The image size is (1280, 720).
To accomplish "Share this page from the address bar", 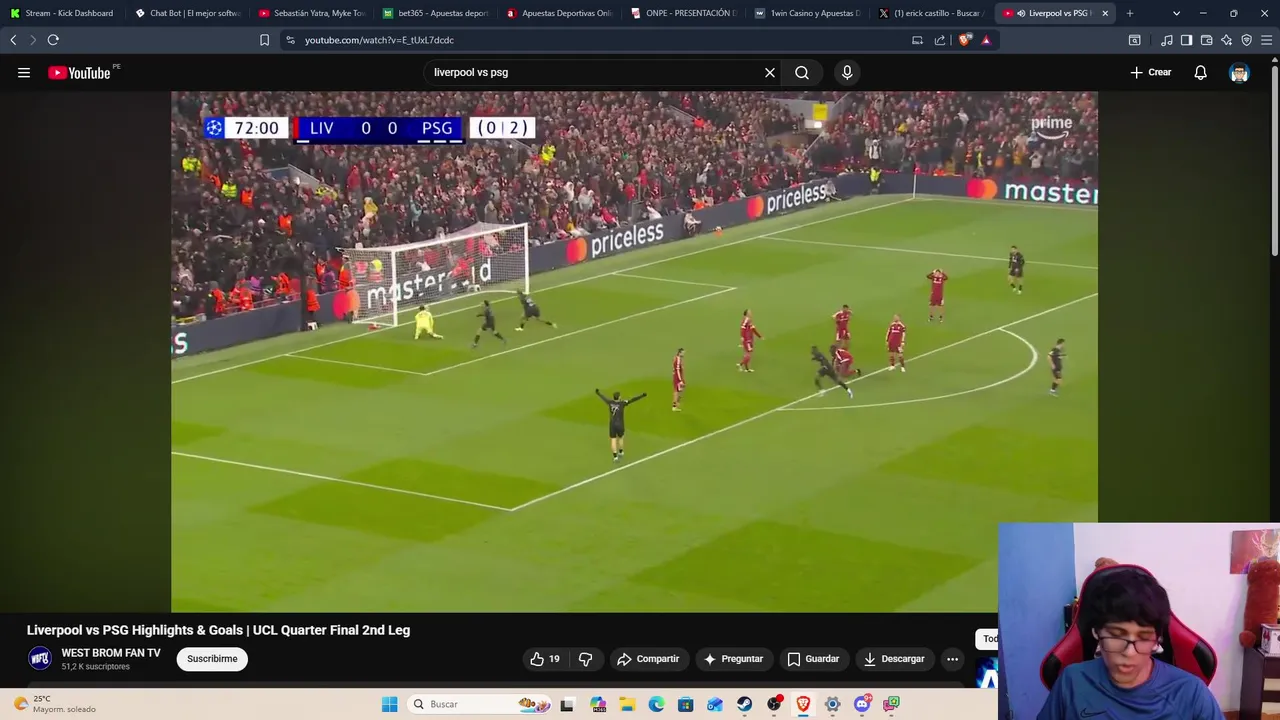I will click(x=940, y=40).
